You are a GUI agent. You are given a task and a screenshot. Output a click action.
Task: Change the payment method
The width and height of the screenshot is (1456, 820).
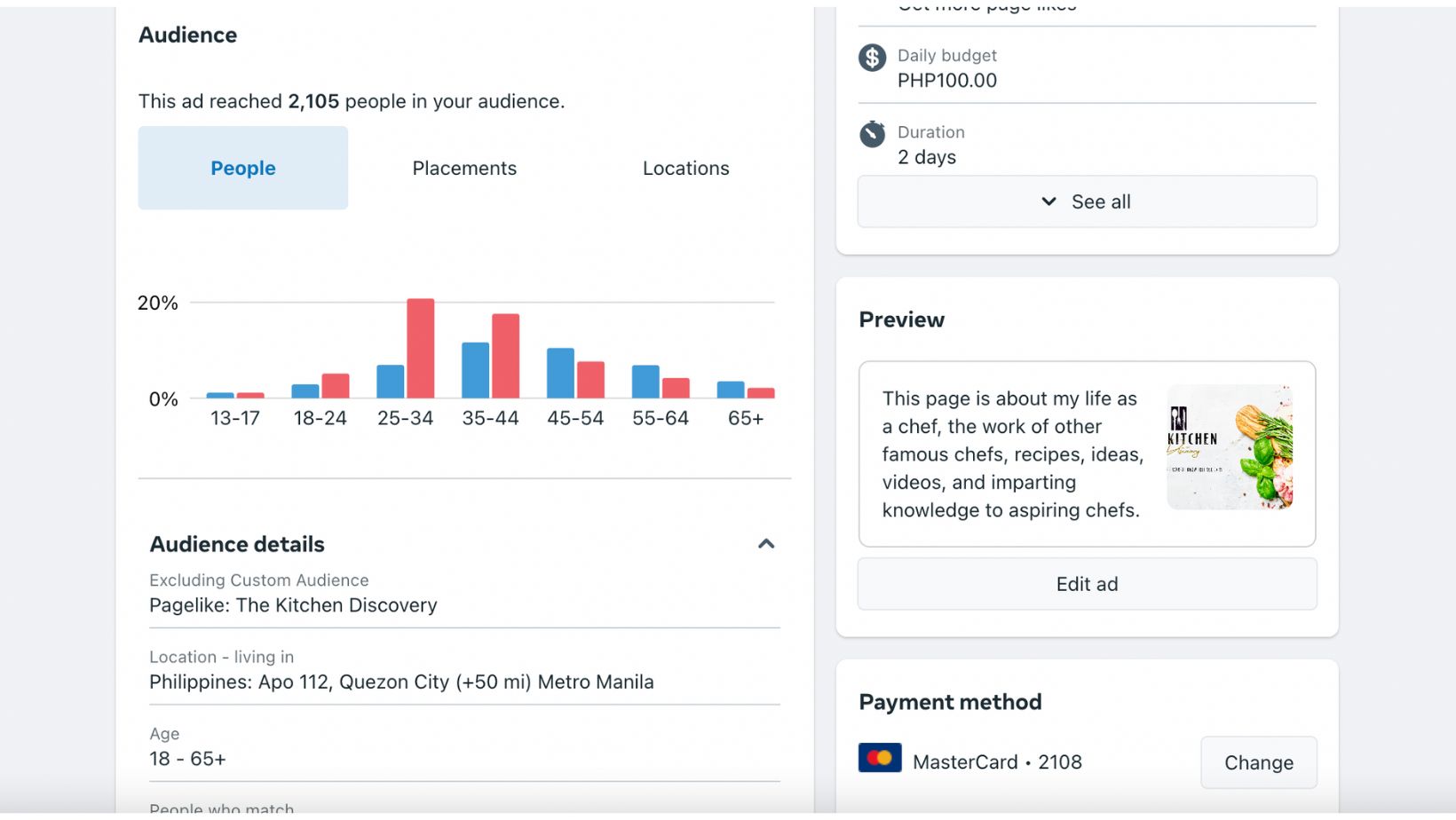pos(1258,762)
